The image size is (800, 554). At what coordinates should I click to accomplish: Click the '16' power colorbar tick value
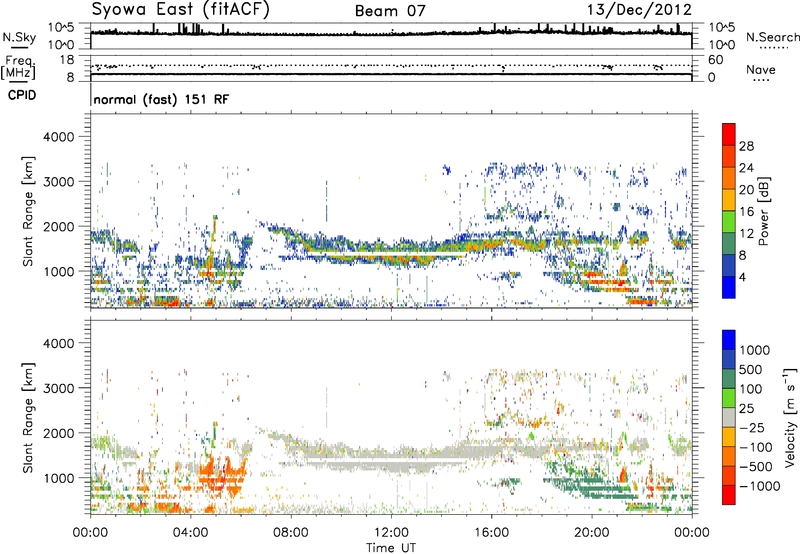click(746, 211)
